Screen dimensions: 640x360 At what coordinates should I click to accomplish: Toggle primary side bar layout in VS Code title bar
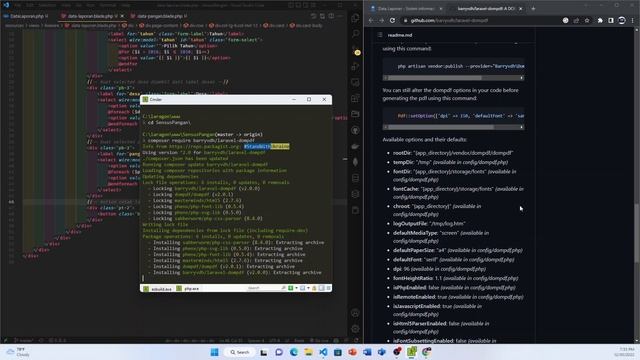[291, 5]
